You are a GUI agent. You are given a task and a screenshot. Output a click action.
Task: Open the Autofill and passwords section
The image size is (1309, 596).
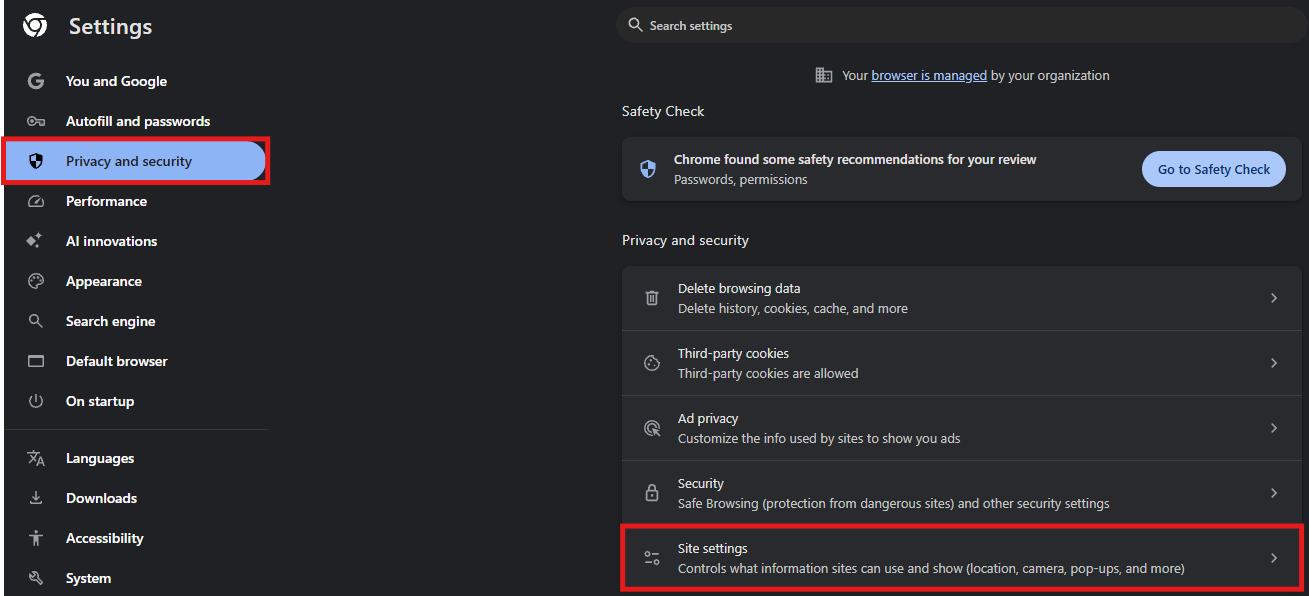(137, 121)
